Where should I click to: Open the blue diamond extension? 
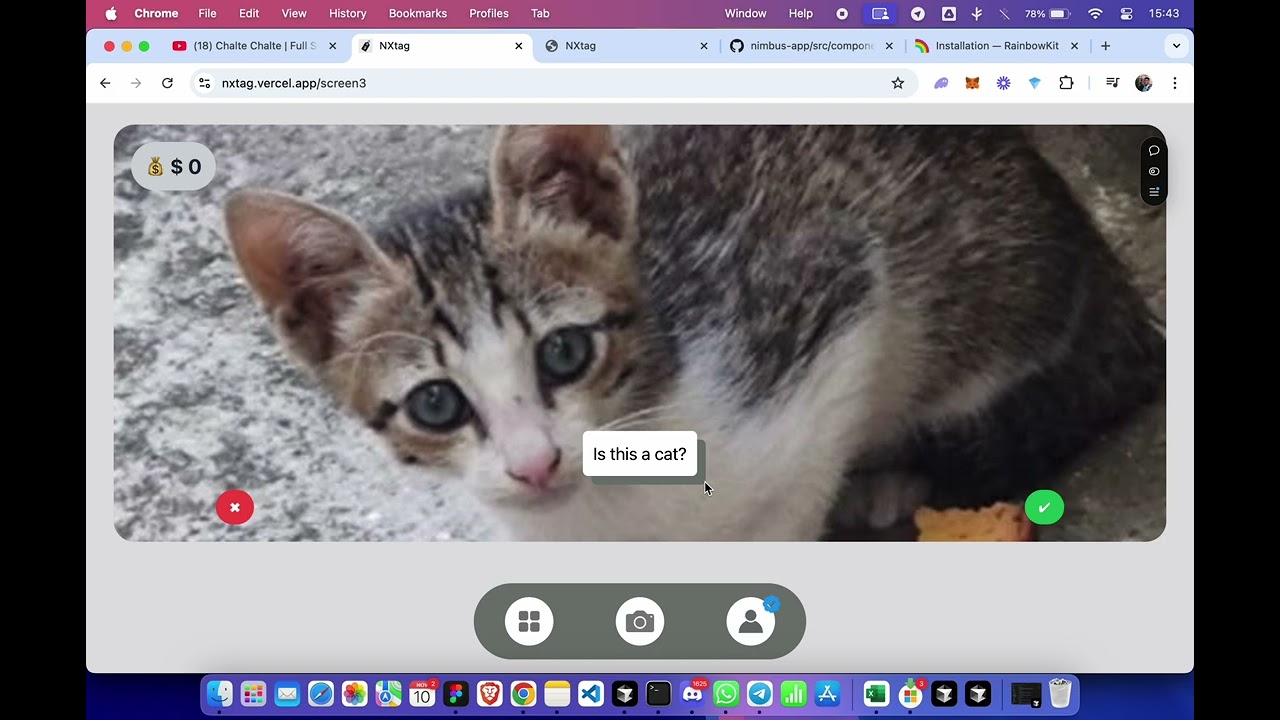[x=1035, y=83]
